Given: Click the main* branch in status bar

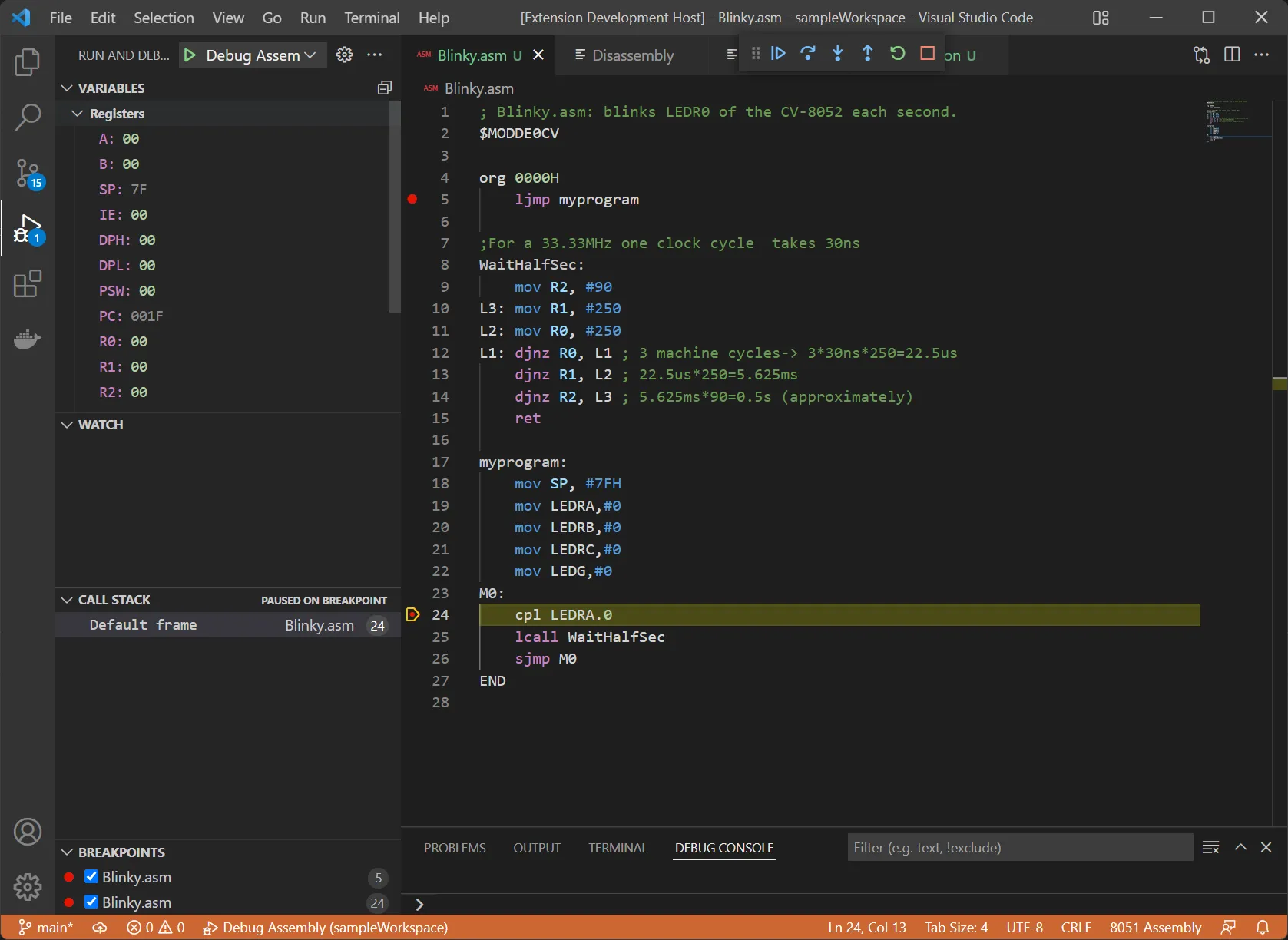Looking at the screenshot, I should [45, 928].
